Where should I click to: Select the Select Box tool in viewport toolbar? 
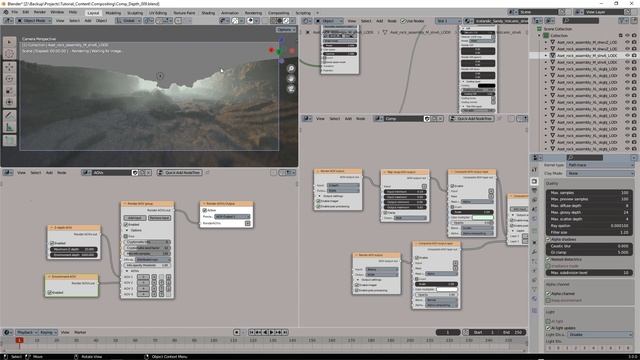click(10, 42)
